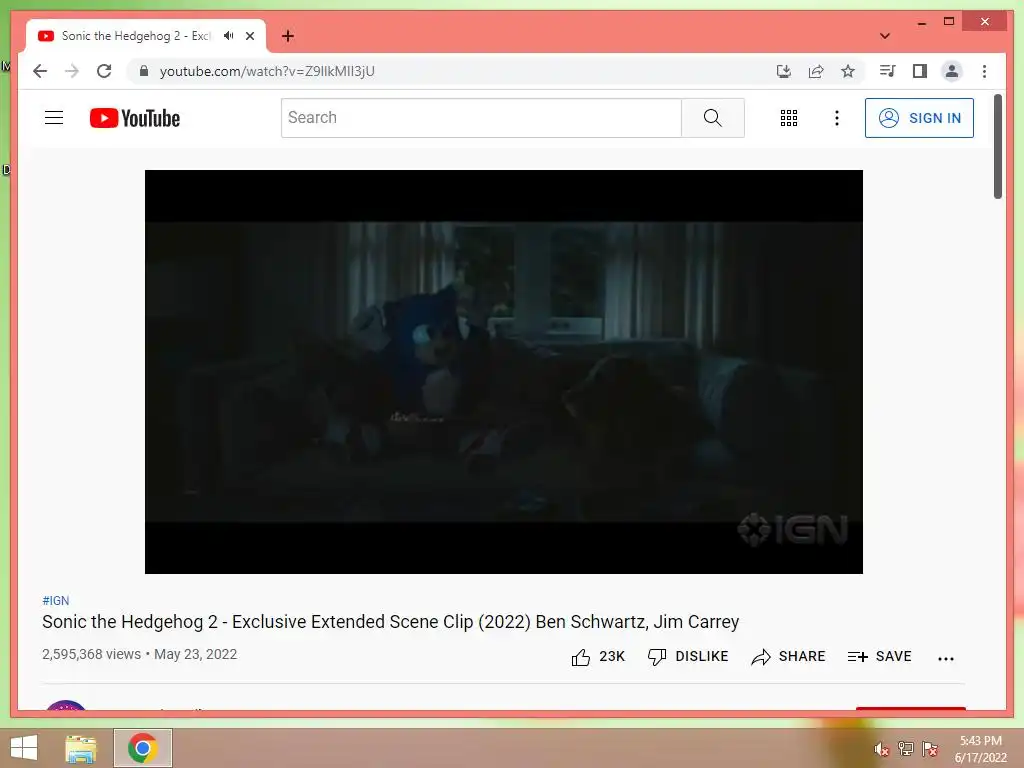
Task: Open the #IGN hashtag link
Action: click(x=56, y=600)
